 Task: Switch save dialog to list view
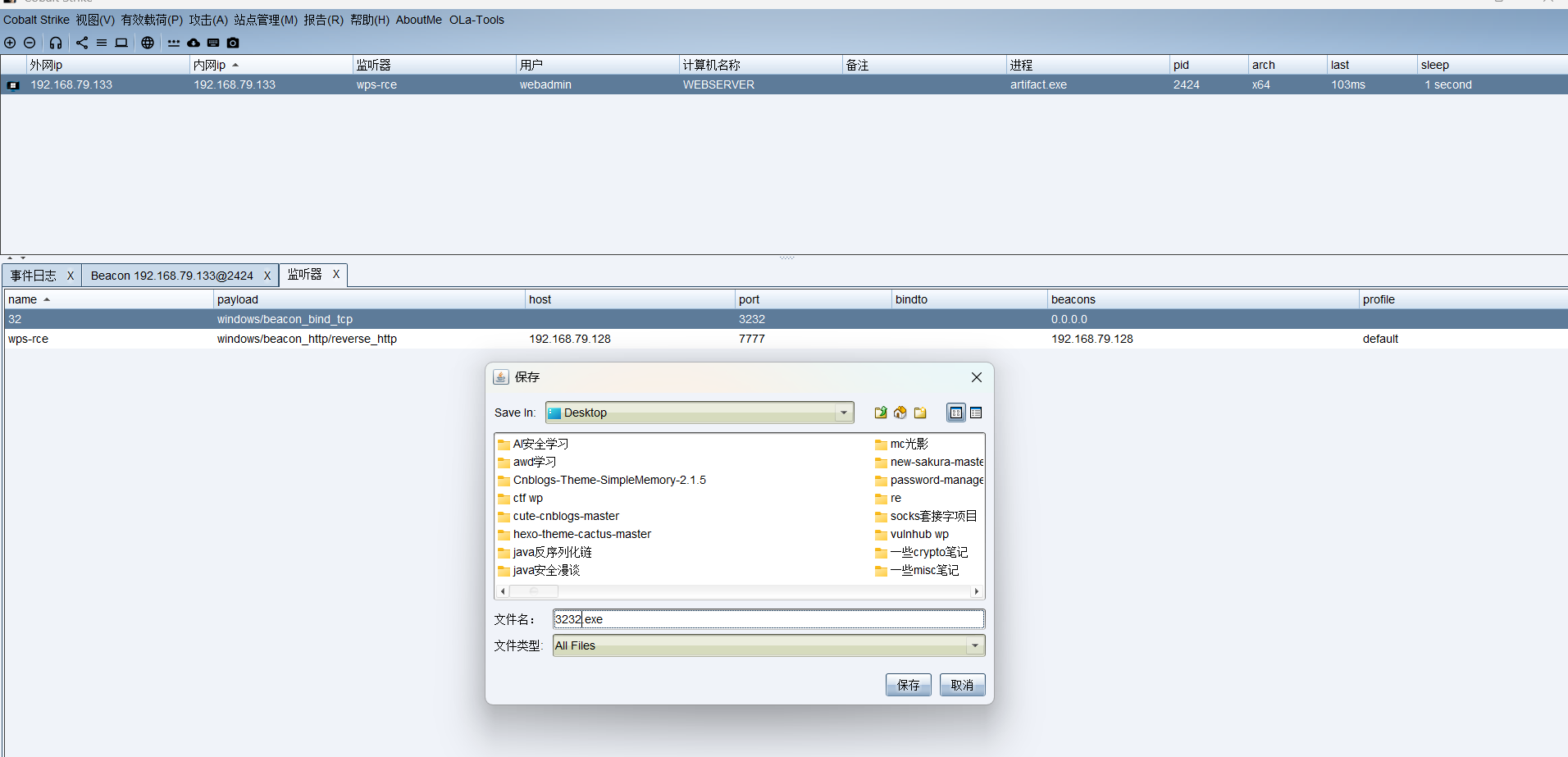[956, 413]
